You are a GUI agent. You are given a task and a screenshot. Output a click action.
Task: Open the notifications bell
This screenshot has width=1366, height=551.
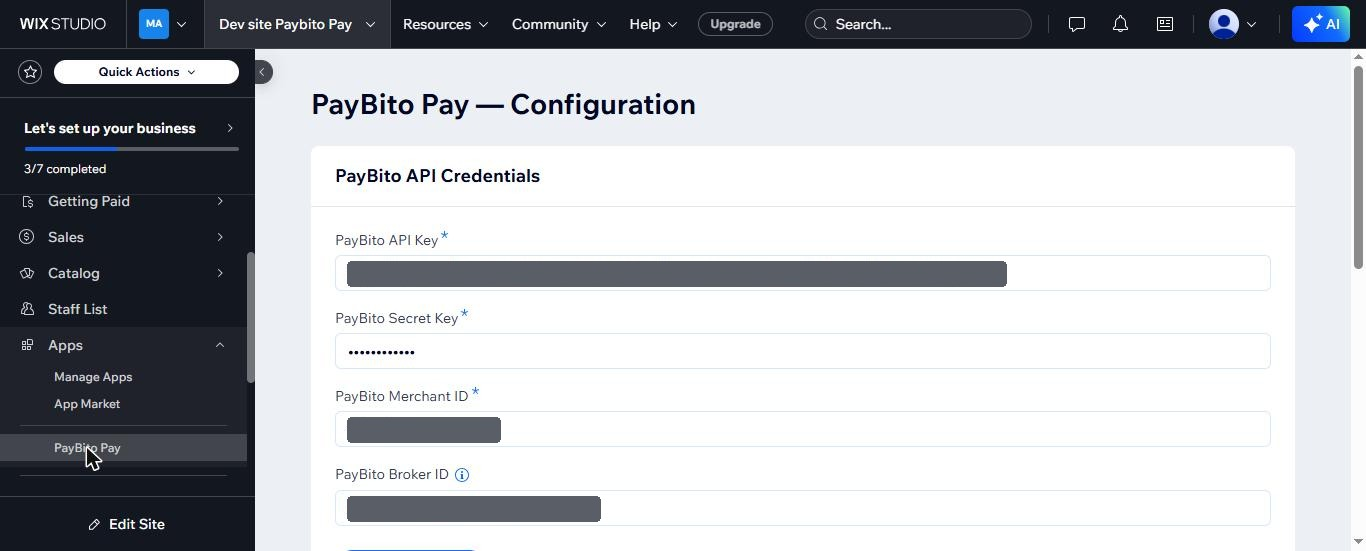coord(1120,24)
